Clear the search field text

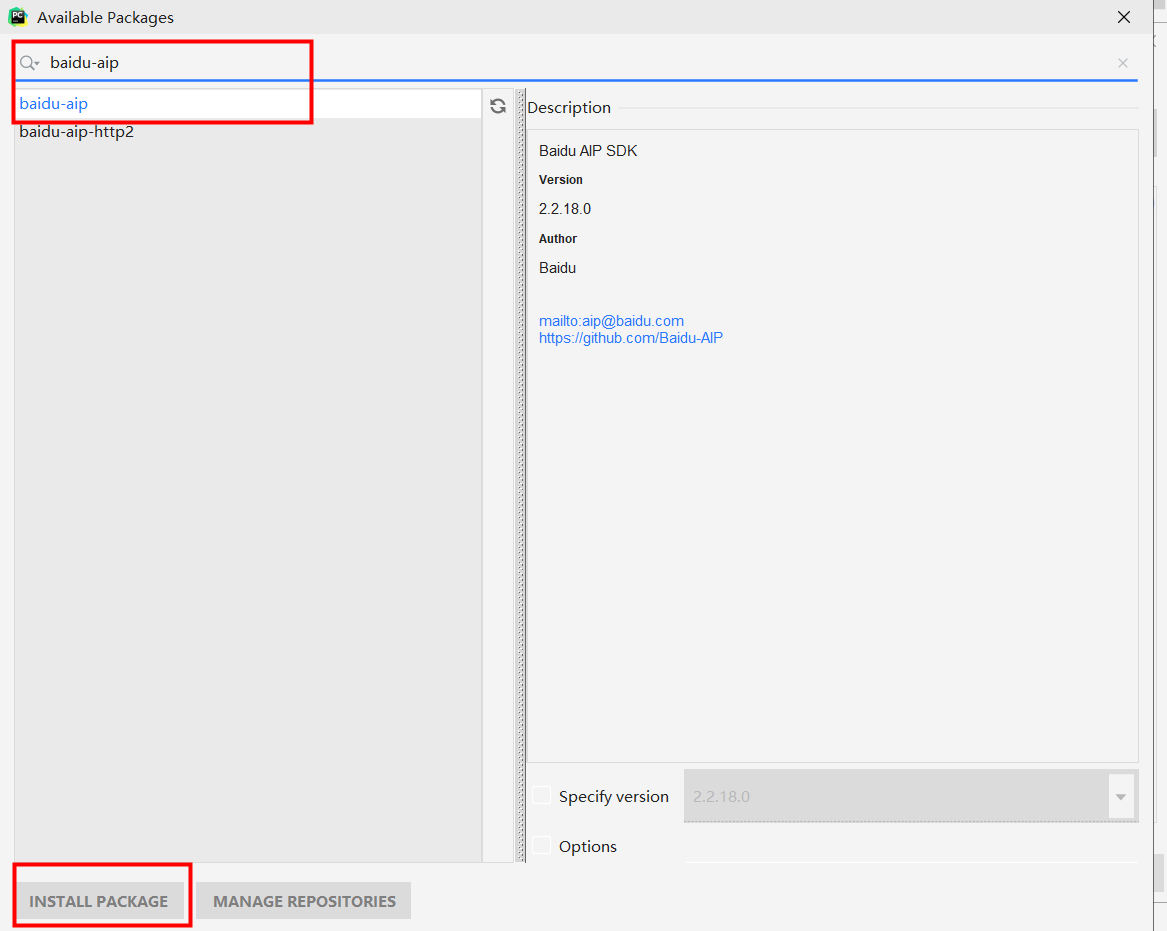1122,63
